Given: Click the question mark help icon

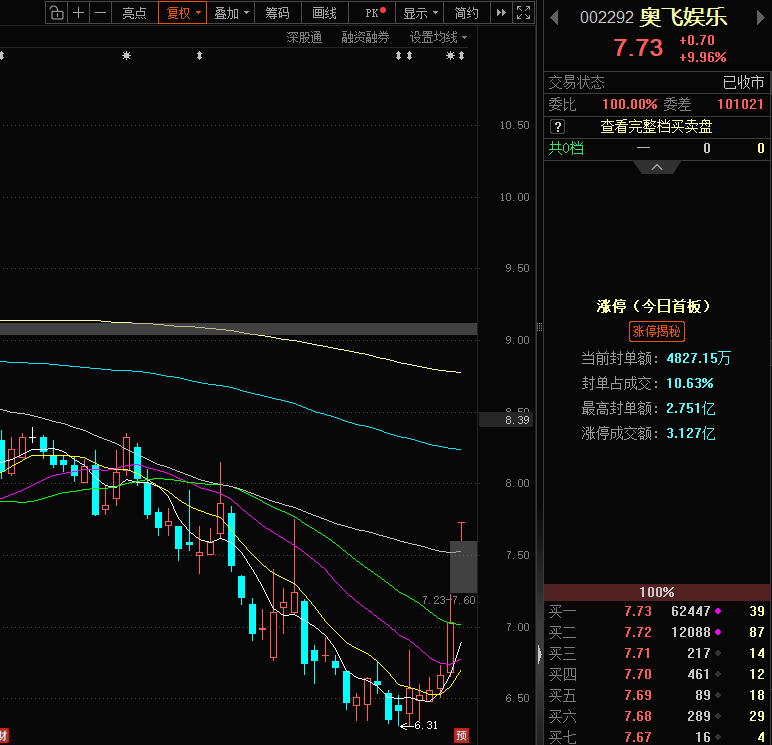Looking at the screenshot, I should (x=557, y=127).
